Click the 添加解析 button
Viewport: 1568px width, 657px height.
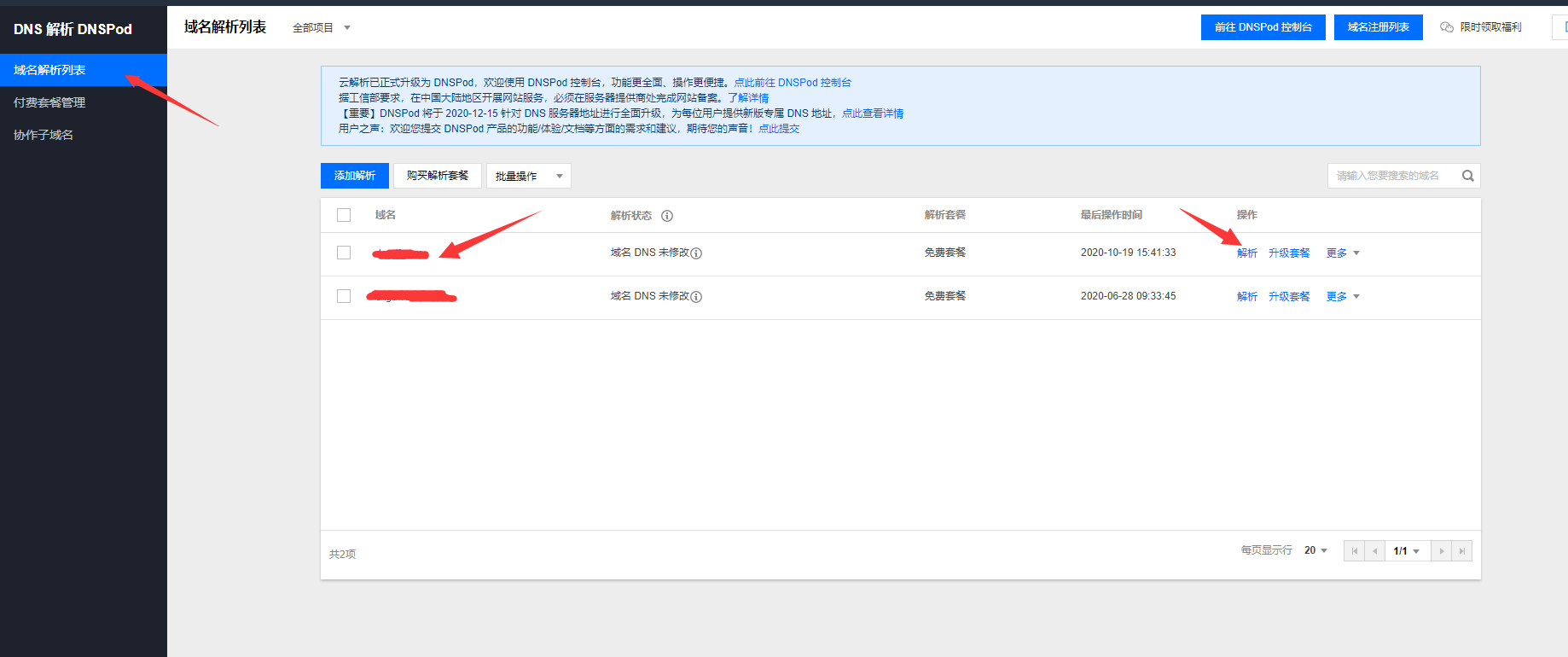(x=355, y=176)
